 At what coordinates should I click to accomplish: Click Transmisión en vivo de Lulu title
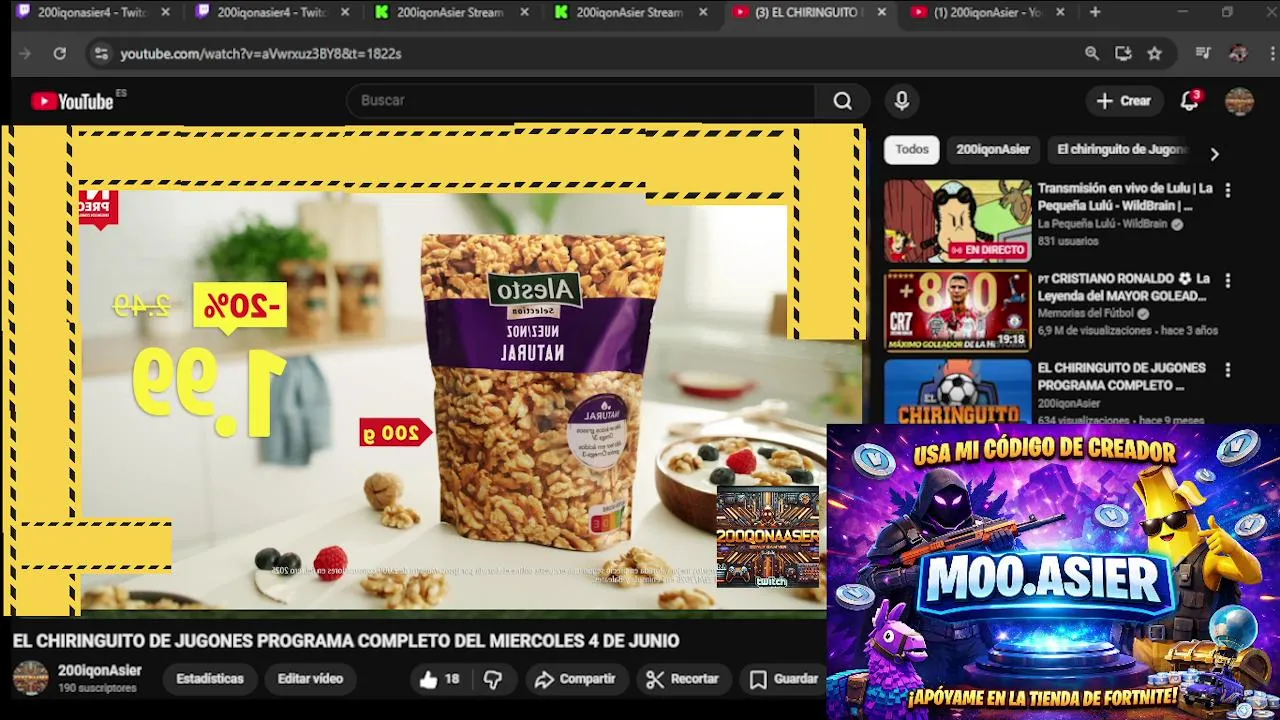coord(1125,197)
